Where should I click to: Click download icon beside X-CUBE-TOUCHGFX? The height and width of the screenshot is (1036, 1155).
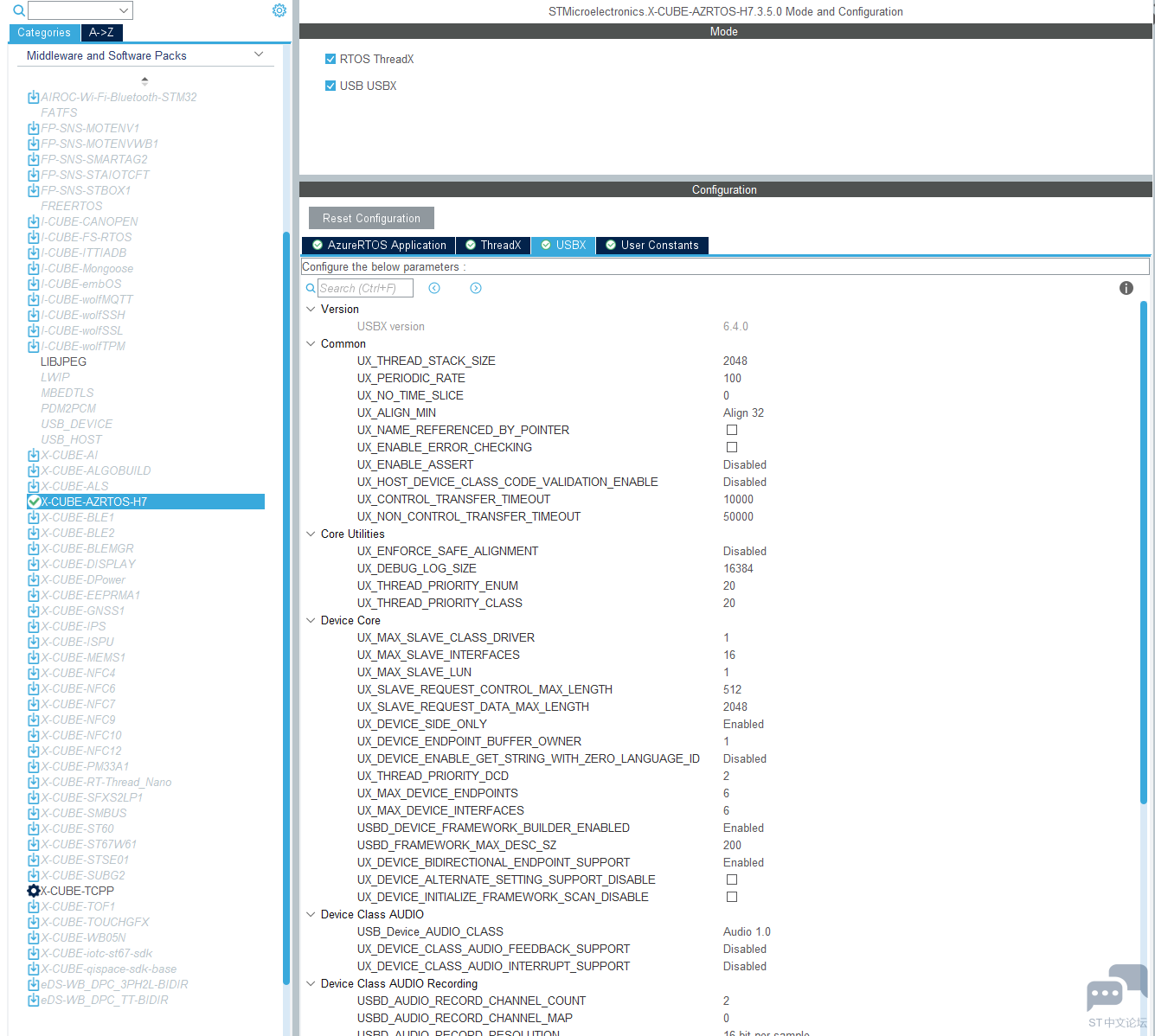33,922
